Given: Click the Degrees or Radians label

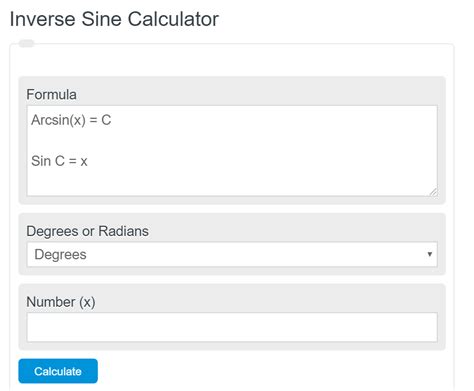Looking at the screenshot, I should point(87,231).
